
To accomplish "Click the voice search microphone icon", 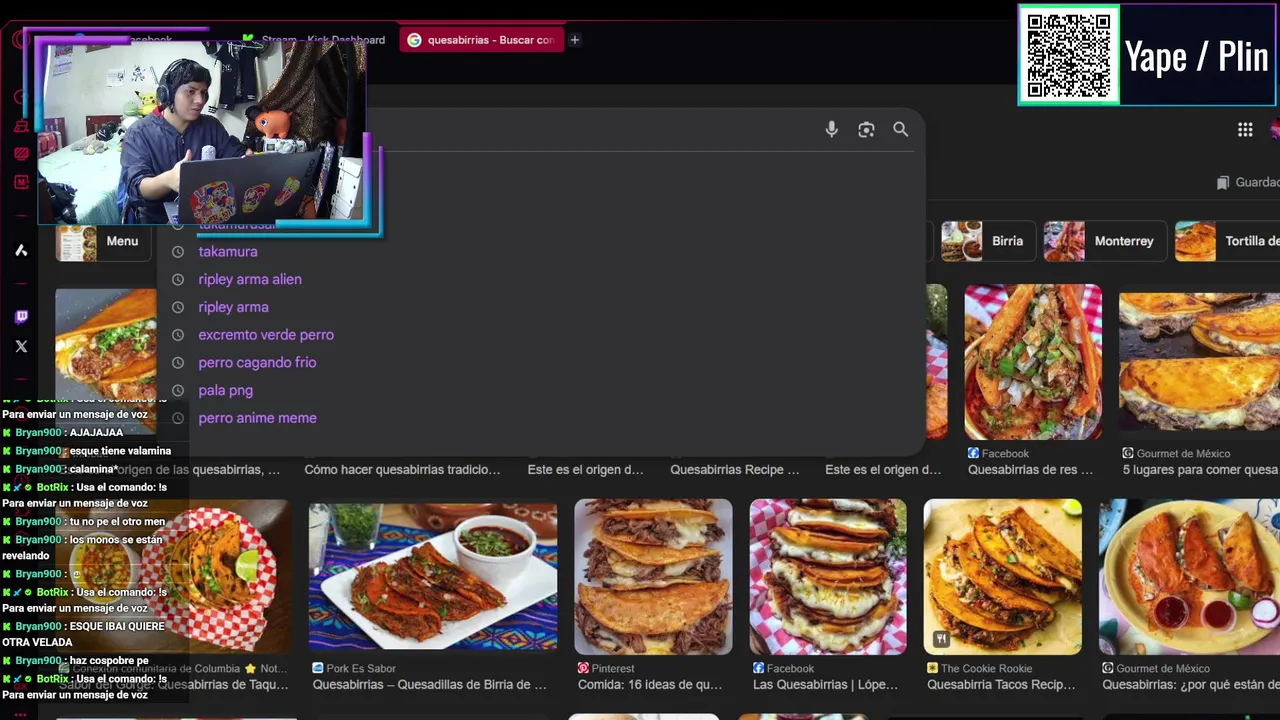I will pos(831,129).
